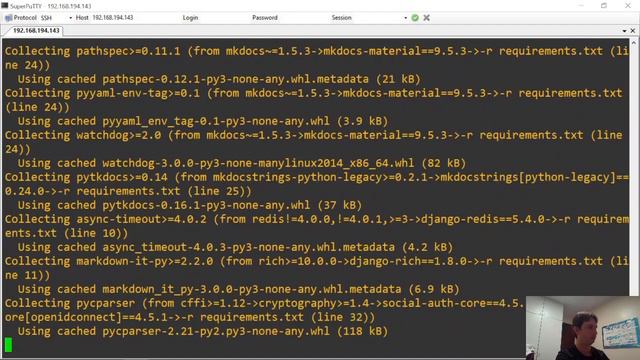This screenshot has height=360, width=640.
Task: Open the tab list dropdown arrow
Action: click(624, 31)
